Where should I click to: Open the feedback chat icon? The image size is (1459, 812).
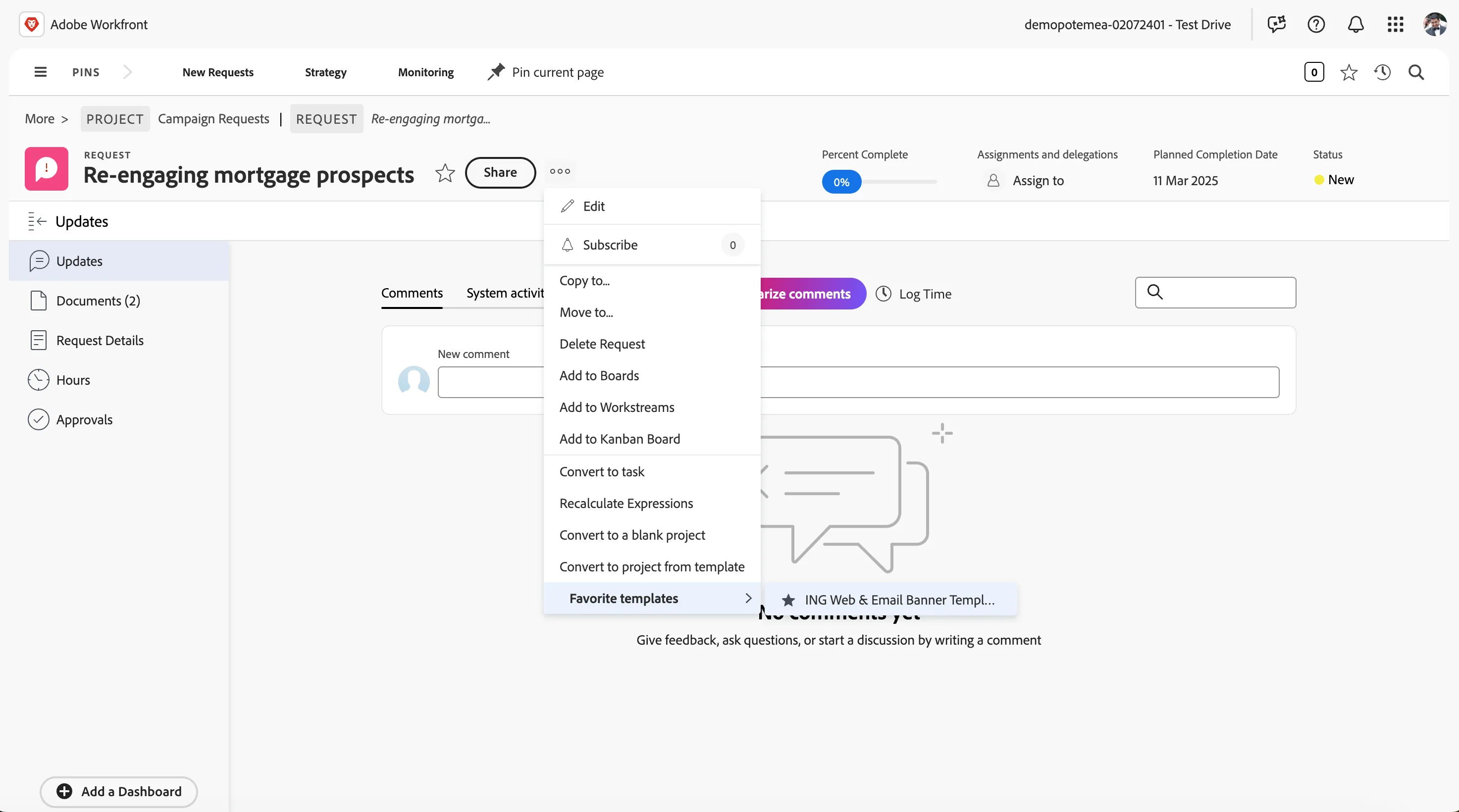pyautogui.click(x=1276, y=24)
